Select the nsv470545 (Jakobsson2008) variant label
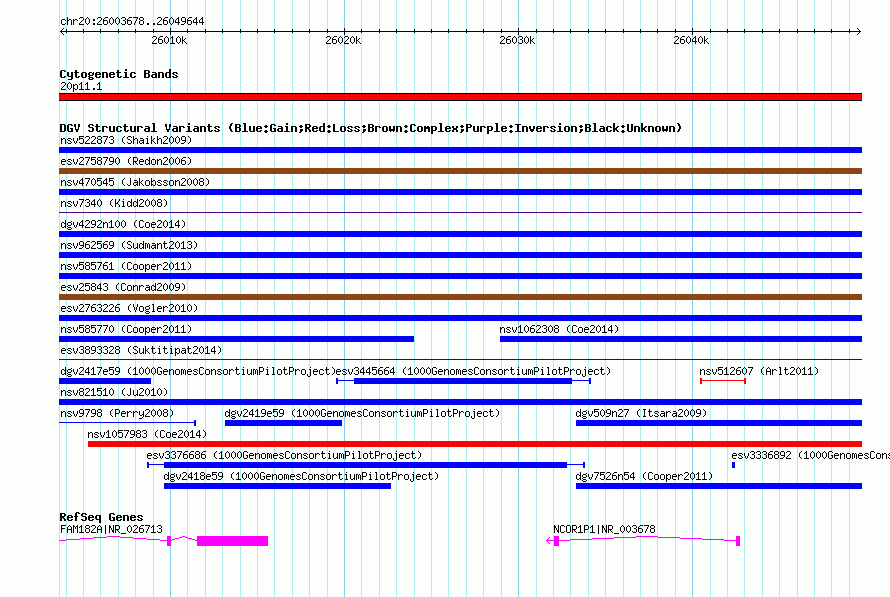The width and height of the screenshot is (890, 597). 135,182
